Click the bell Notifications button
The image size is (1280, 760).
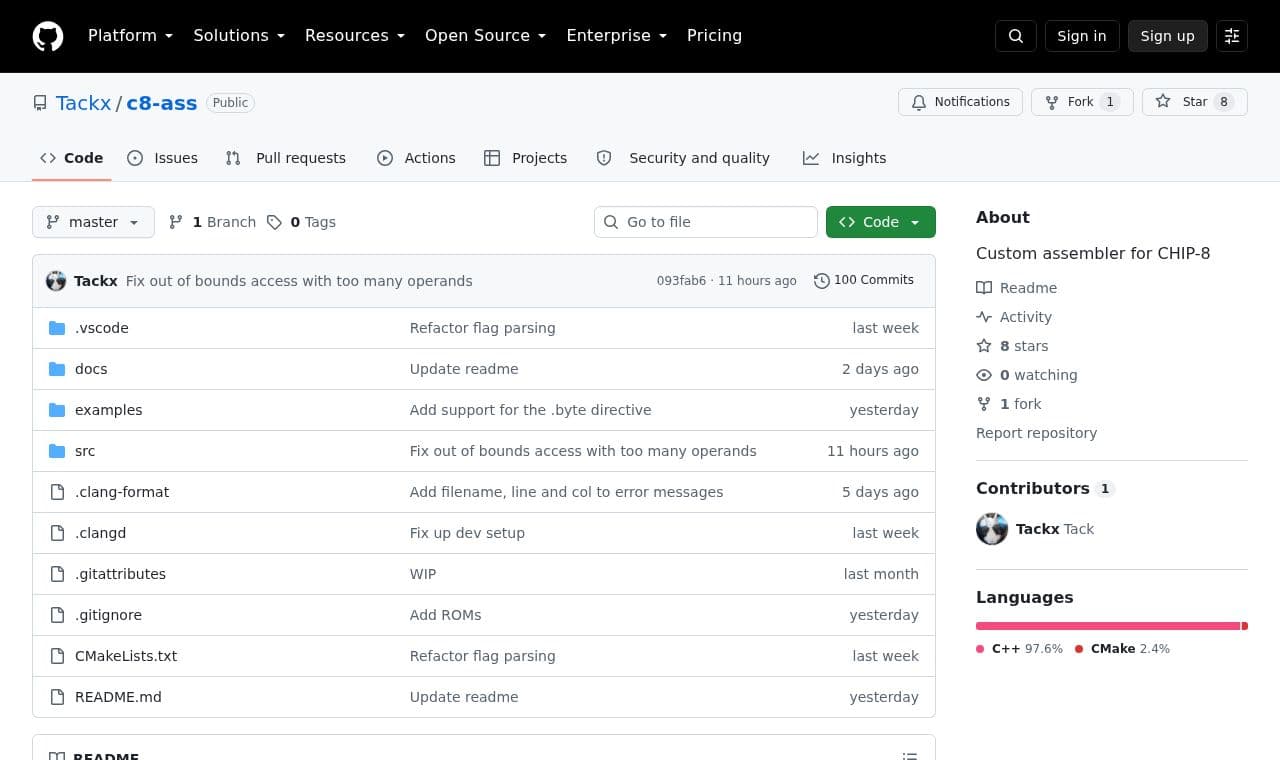point(961,102)
